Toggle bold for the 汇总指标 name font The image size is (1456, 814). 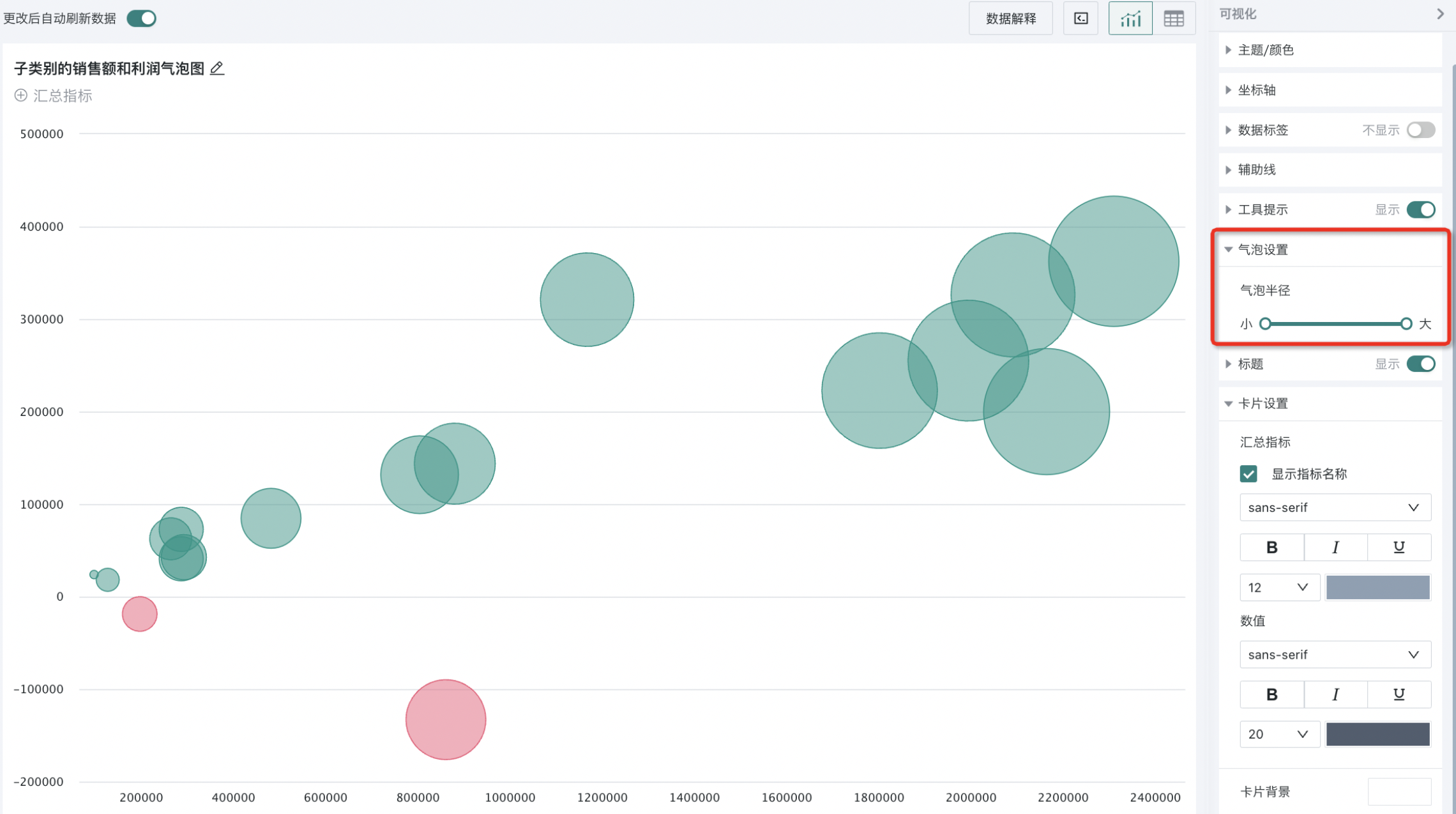1271,548
